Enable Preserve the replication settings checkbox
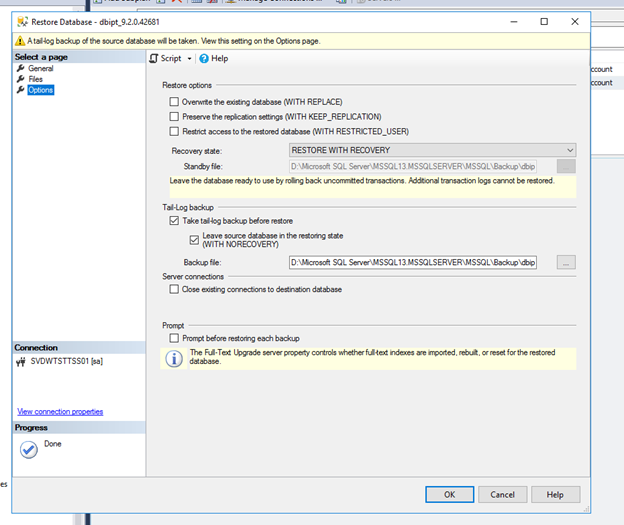 coord(174,117)
